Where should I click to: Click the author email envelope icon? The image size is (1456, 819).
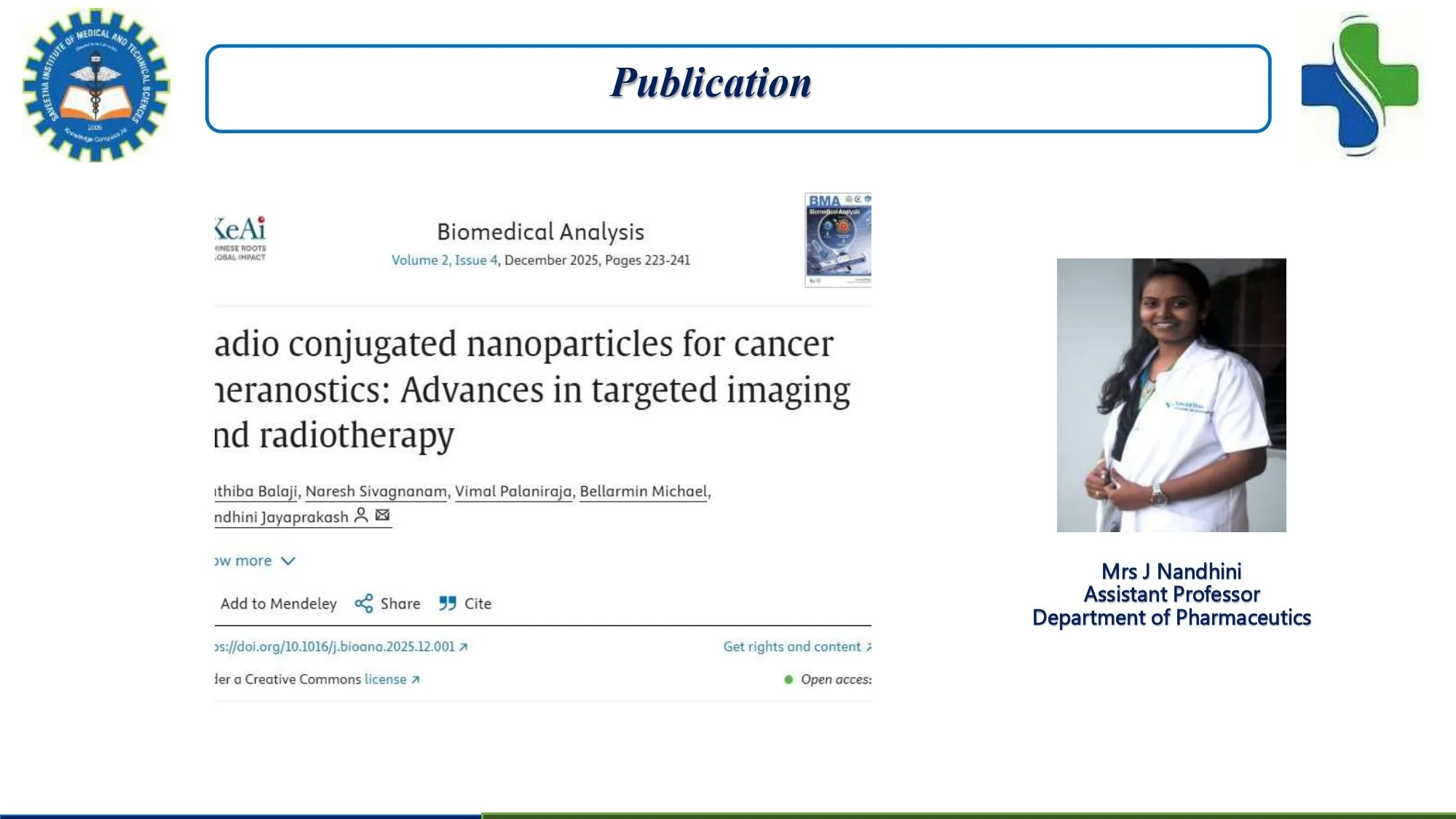point(382,515)
